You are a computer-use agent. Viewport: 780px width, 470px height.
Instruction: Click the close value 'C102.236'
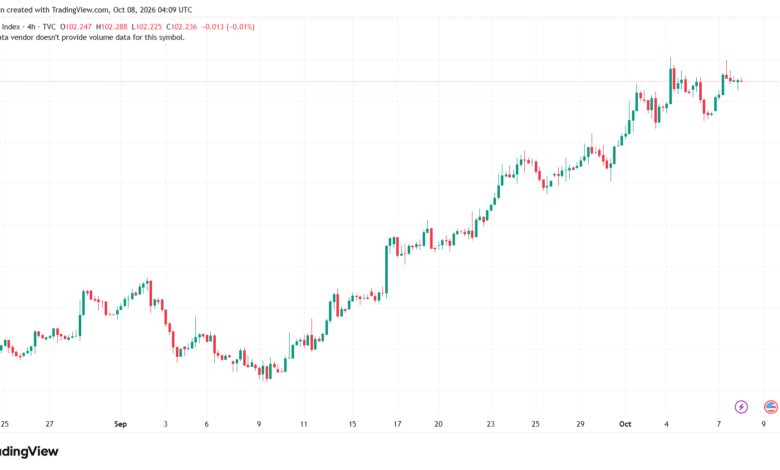point(182,27)
